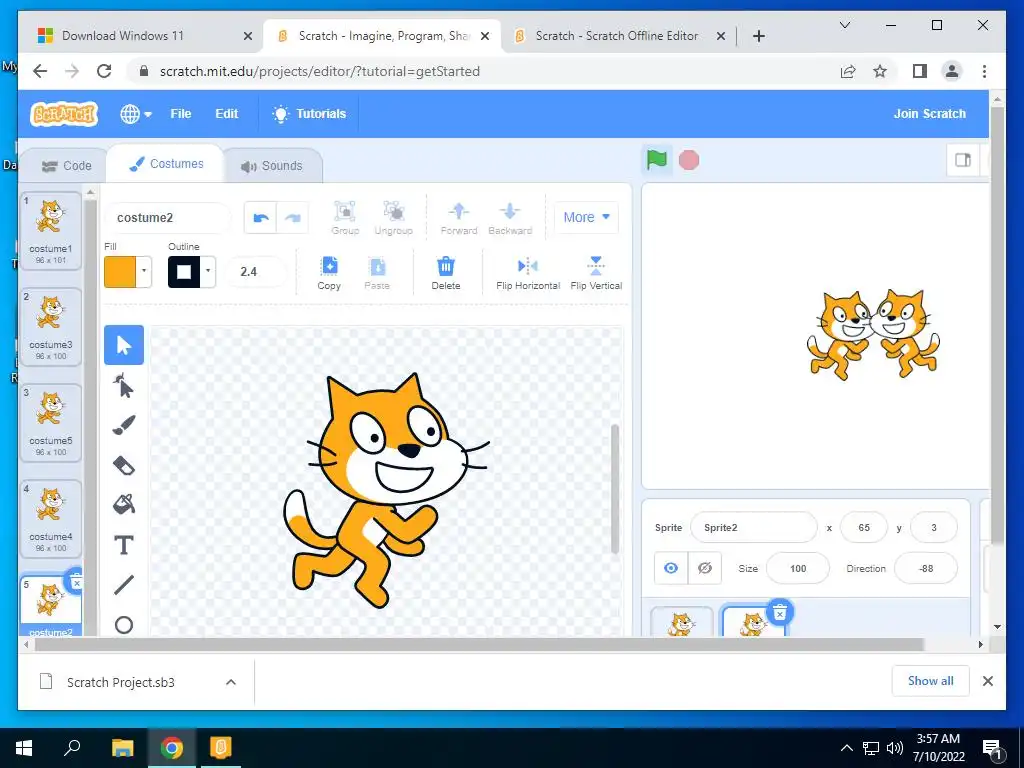1024x768 pixels.
Task: Select the Circle tool
Action: pyautogui.click(x=124, y=625)
